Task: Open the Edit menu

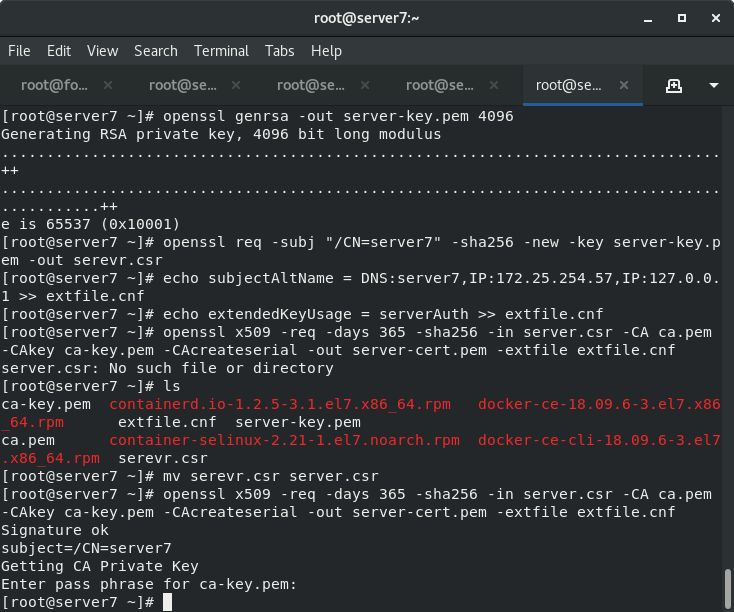Action: [59, 51]
